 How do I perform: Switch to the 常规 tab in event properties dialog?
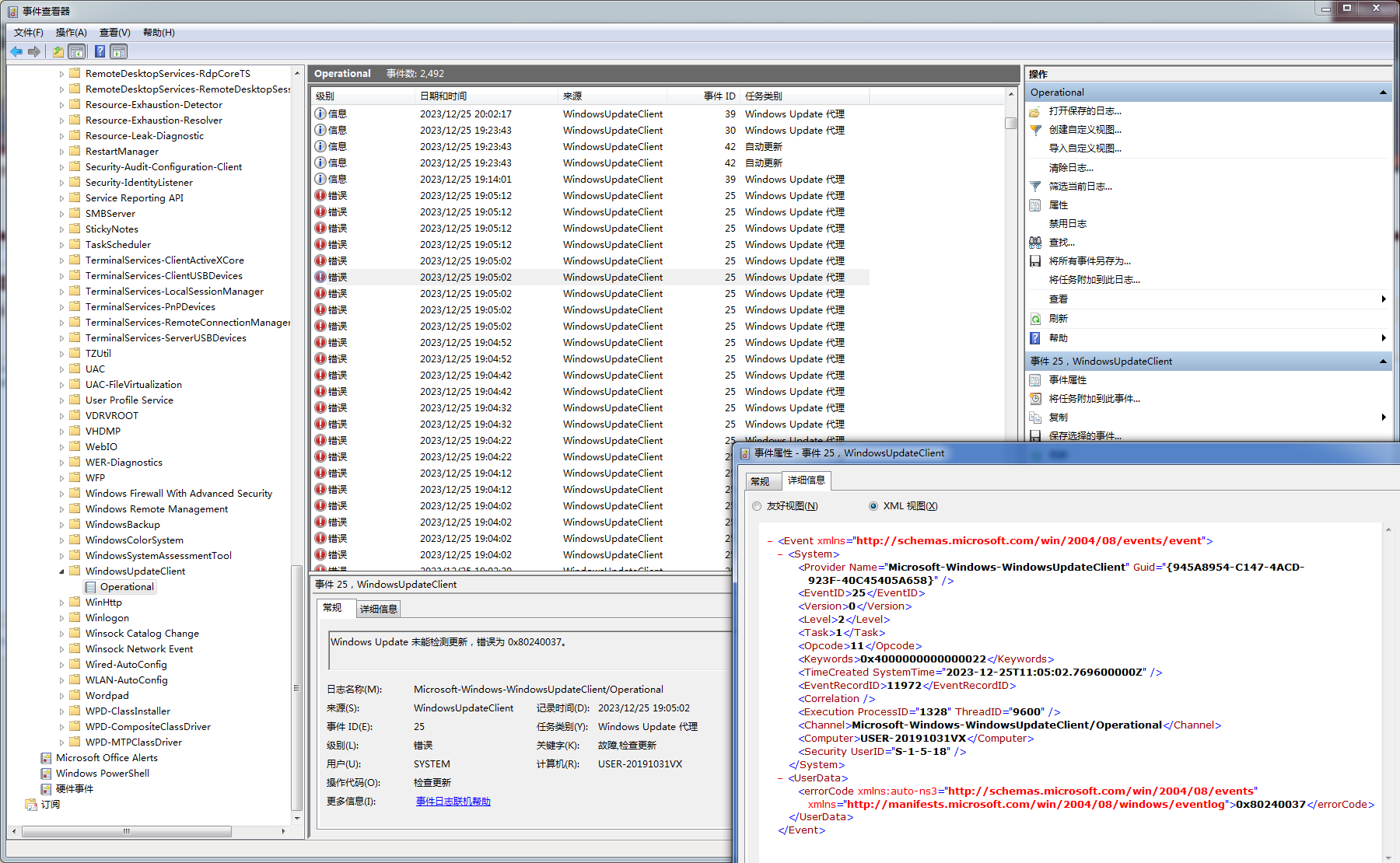(760, 481)
